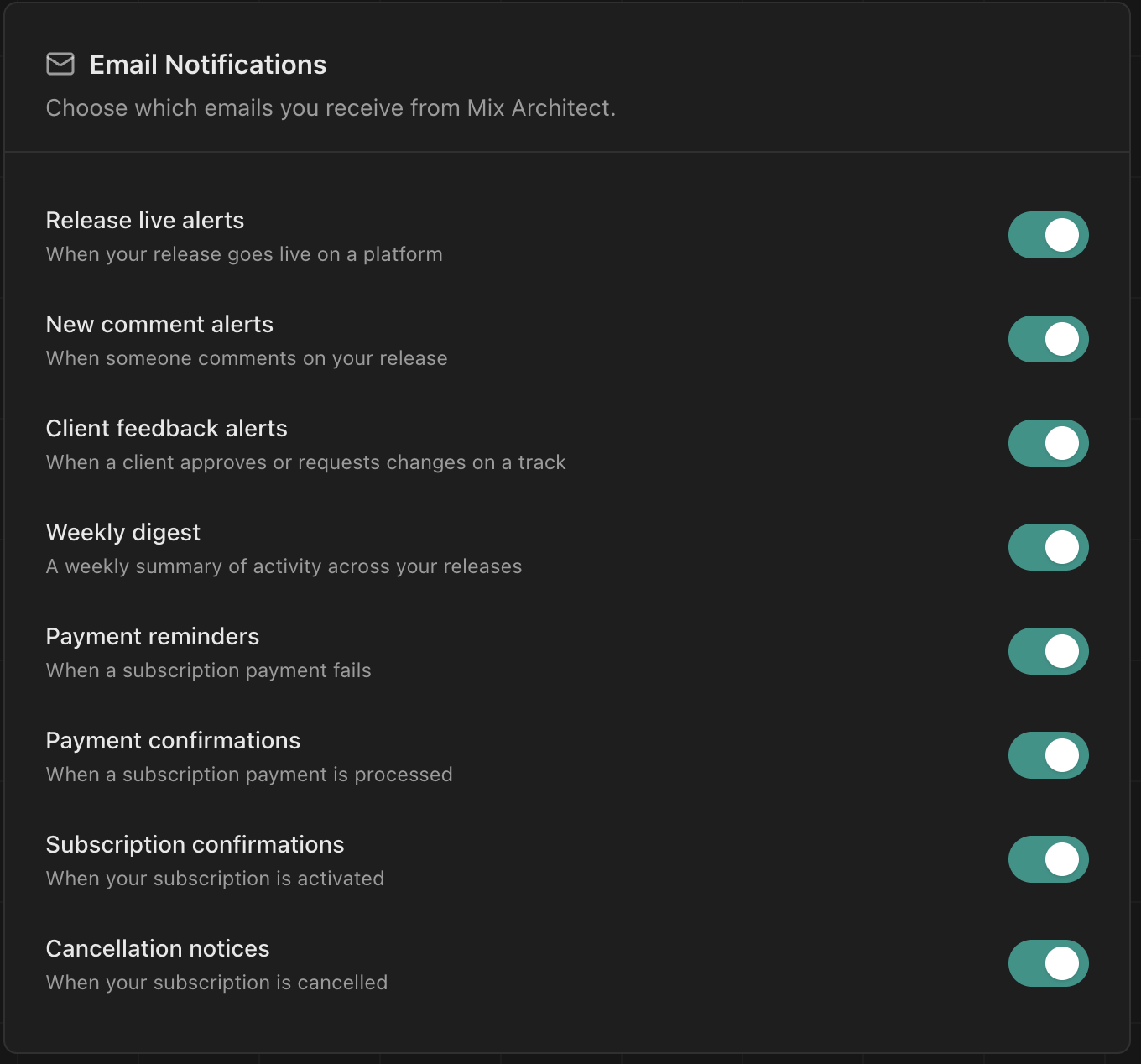Click the weekly summary description line
Viewport: 1141px width, 1064px height.
point(284,566)
